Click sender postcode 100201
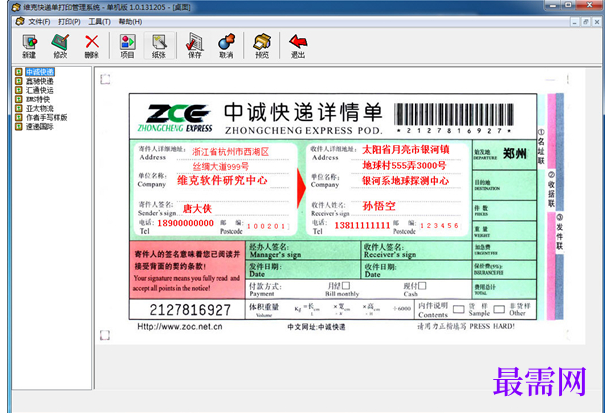Screen dimensions: 605x413 [x=267, y=226]
